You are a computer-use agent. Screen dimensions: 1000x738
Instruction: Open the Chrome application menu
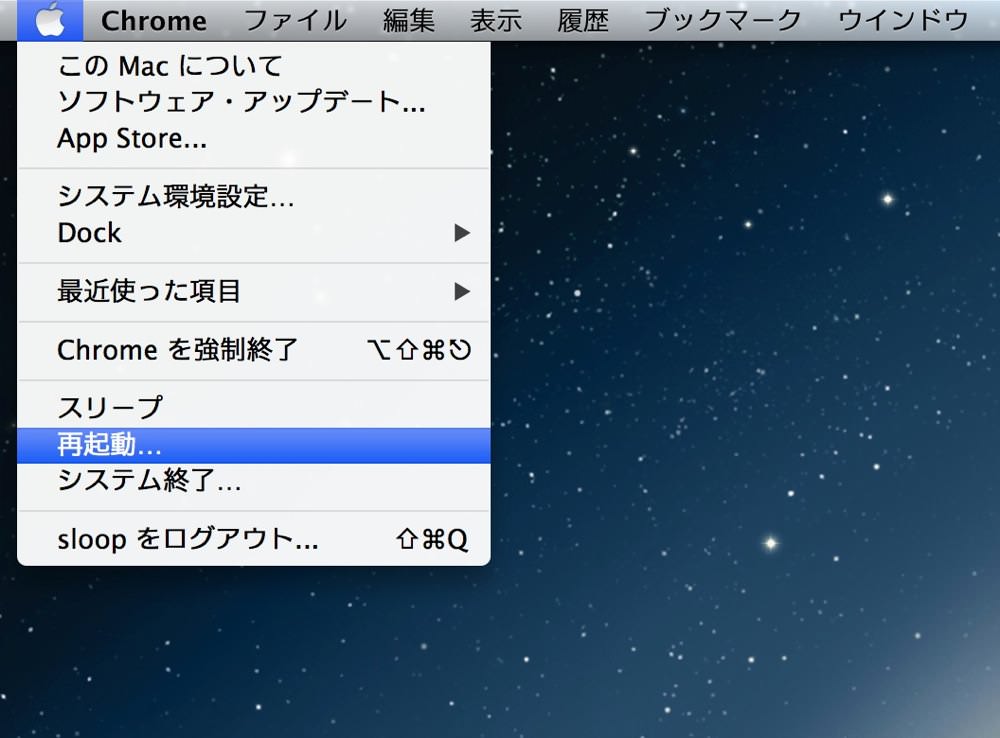pos(154,20)
